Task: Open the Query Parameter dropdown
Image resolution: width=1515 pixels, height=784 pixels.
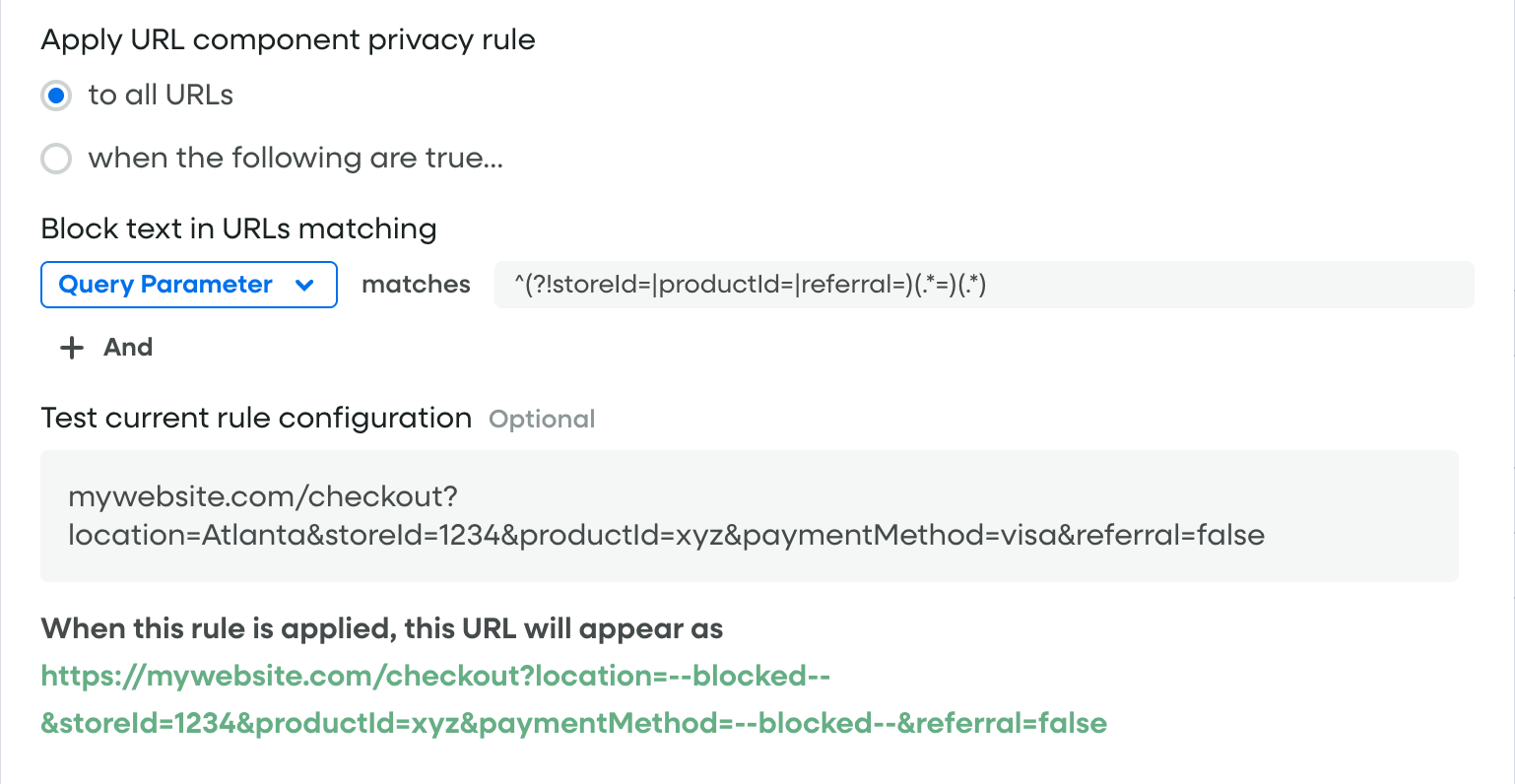Action: [x=188, y=285]
